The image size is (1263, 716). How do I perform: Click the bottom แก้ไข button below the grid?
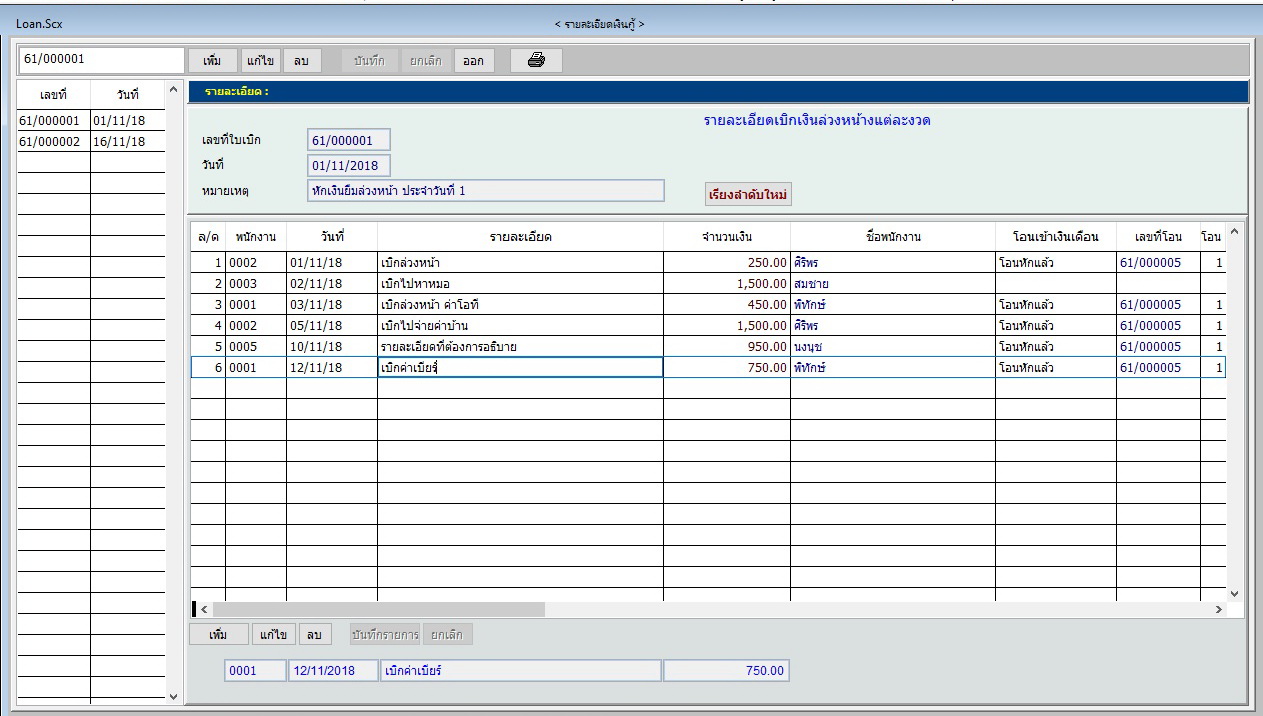click(273, 635)
